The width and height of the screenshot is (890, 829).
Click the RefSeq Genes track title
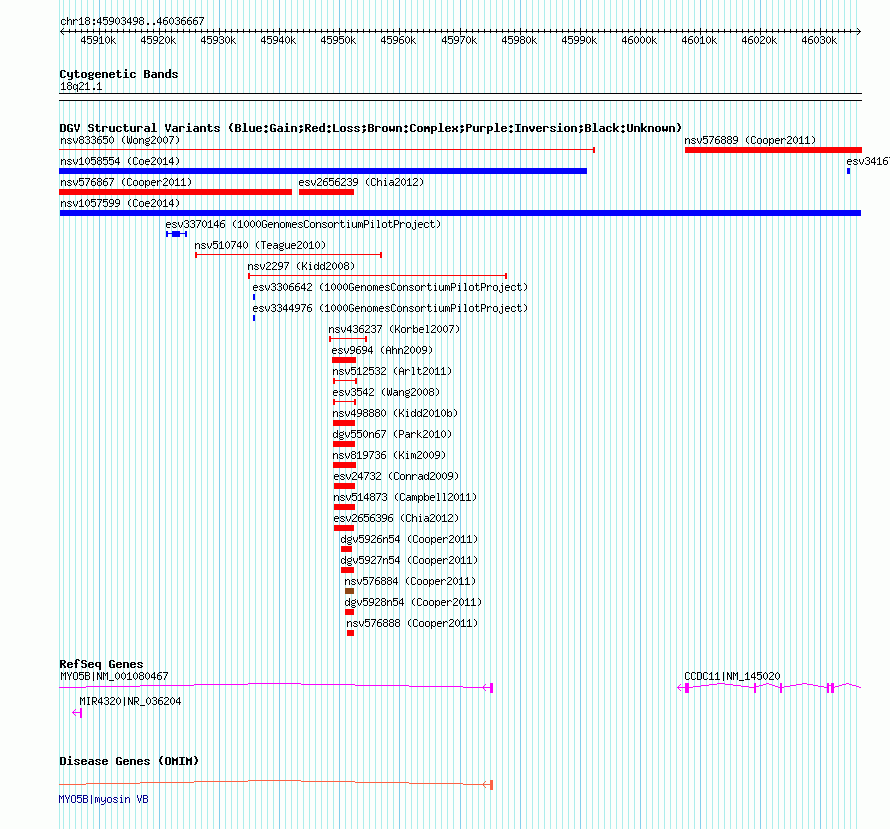[x=101, y=664]
